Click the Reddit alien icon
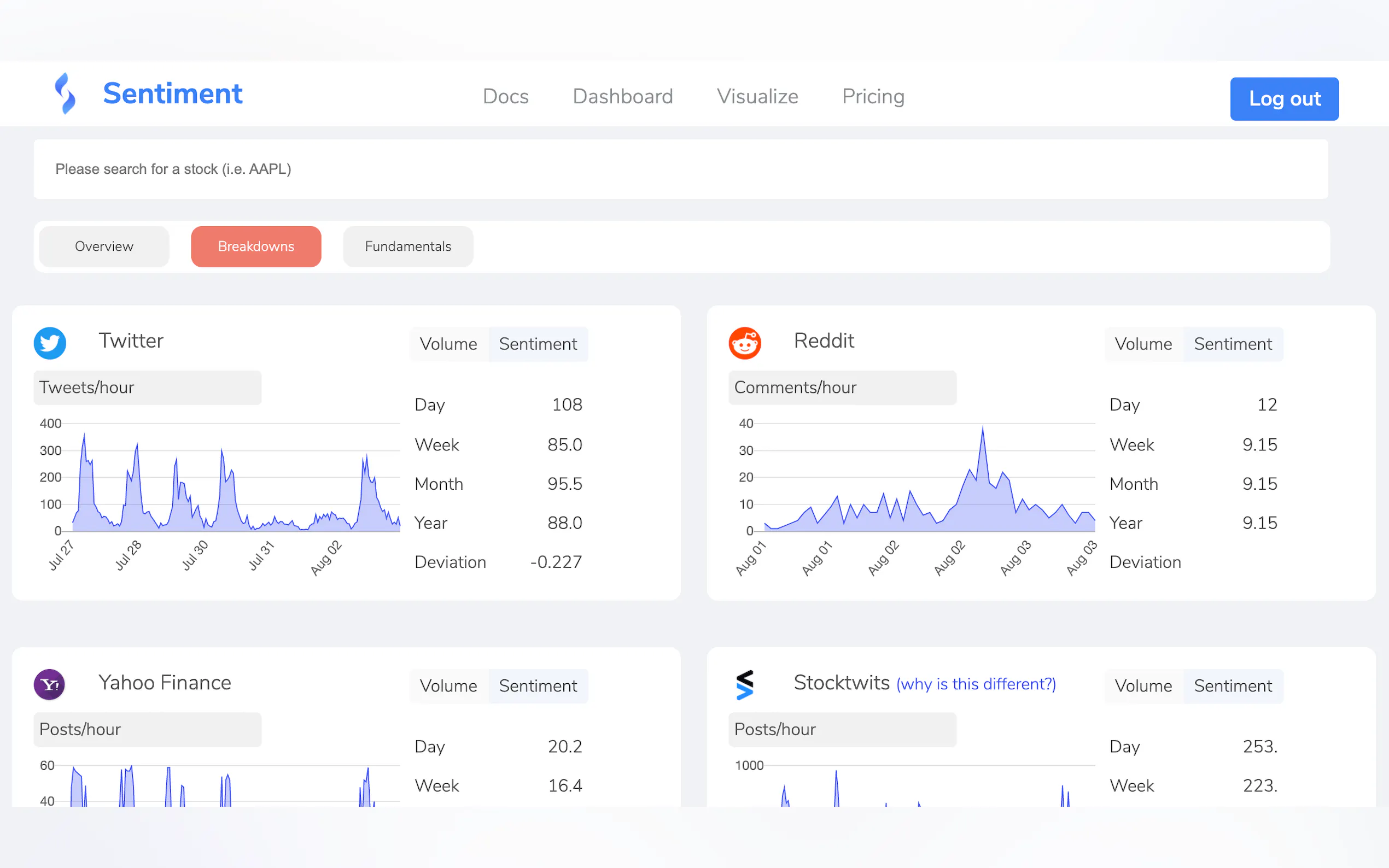Image resolution: width=1389 pixels, height=868 pixels. click(x=745, y=343)
